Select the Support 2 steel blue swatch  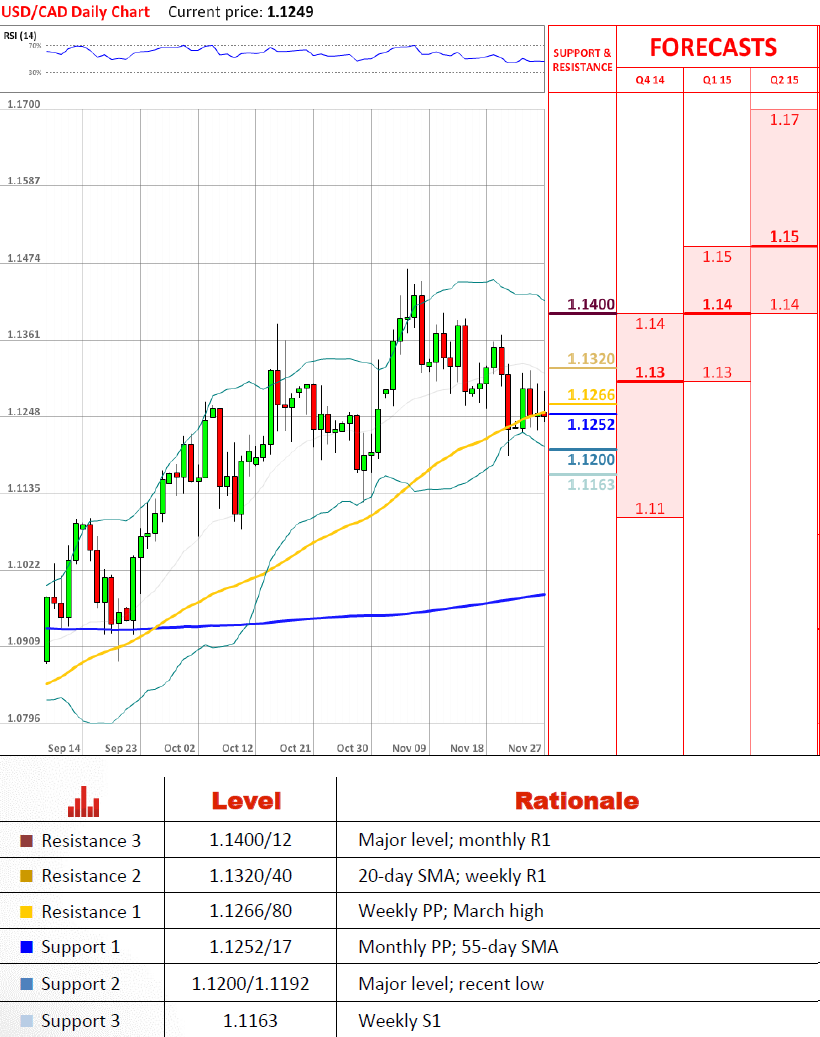tap(26, 983)
